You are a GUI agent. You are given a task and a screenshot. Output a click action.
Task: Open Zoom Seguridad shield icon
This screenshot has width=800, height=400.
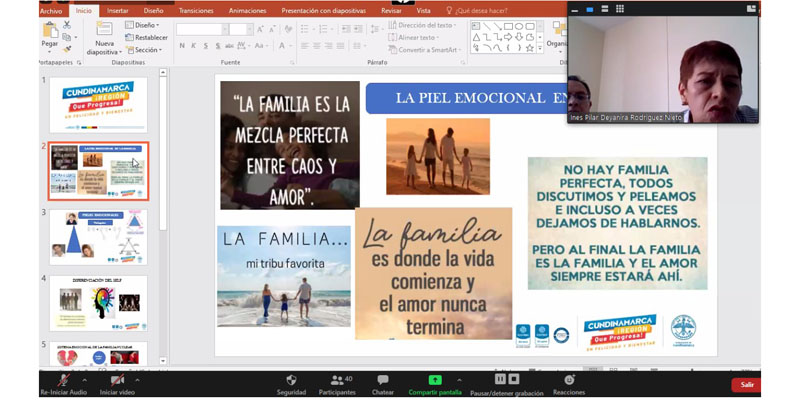click(291, 380)
